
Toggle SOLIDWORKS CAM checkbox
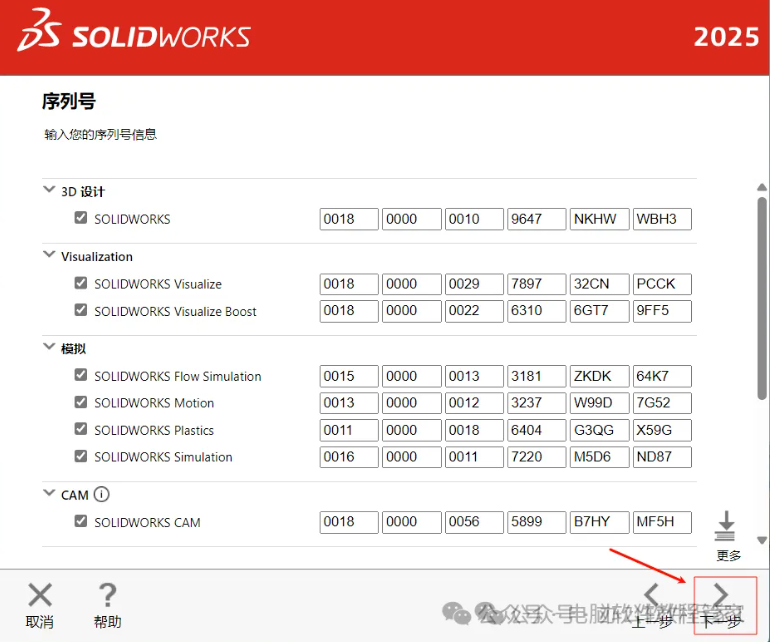point(81,521)
